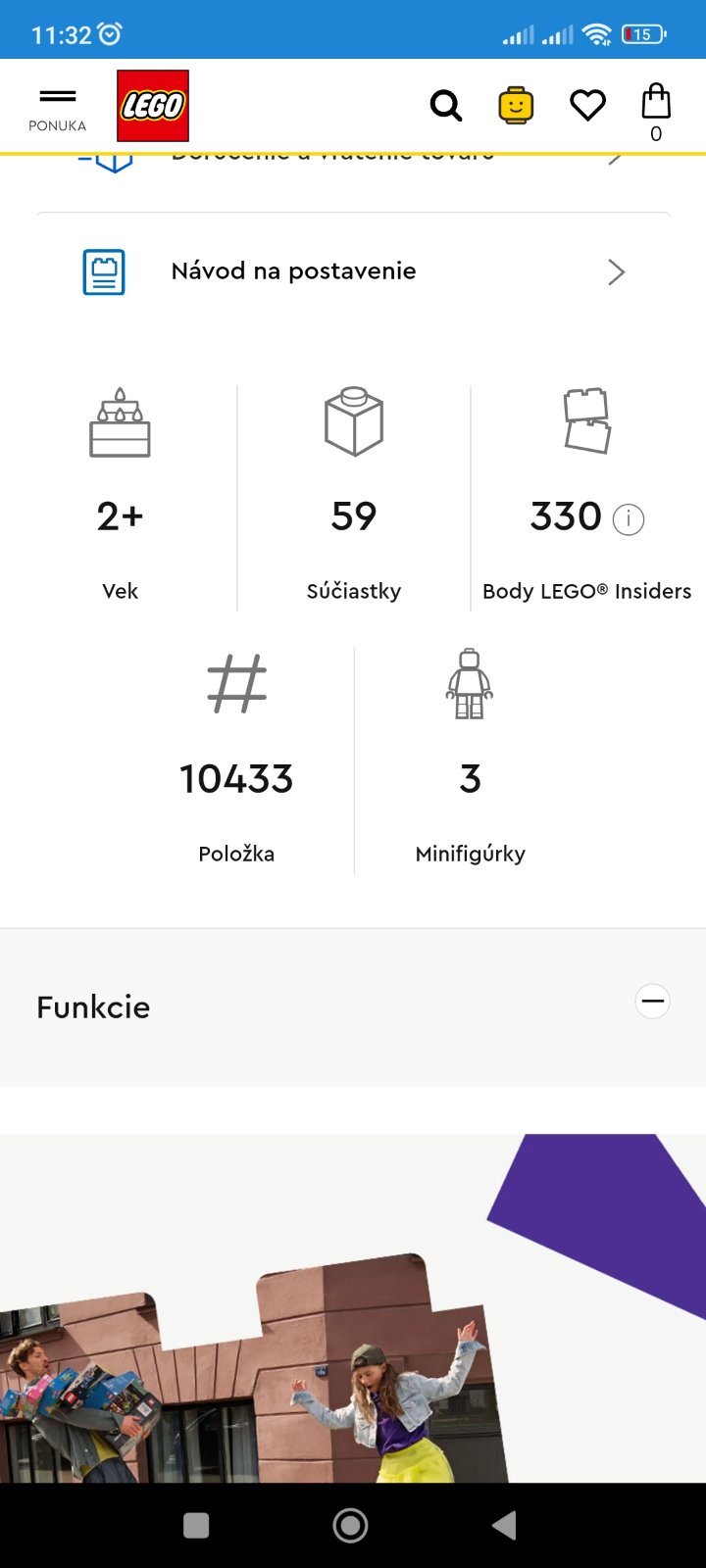Open the search magnifier icon

coord(446,105)
